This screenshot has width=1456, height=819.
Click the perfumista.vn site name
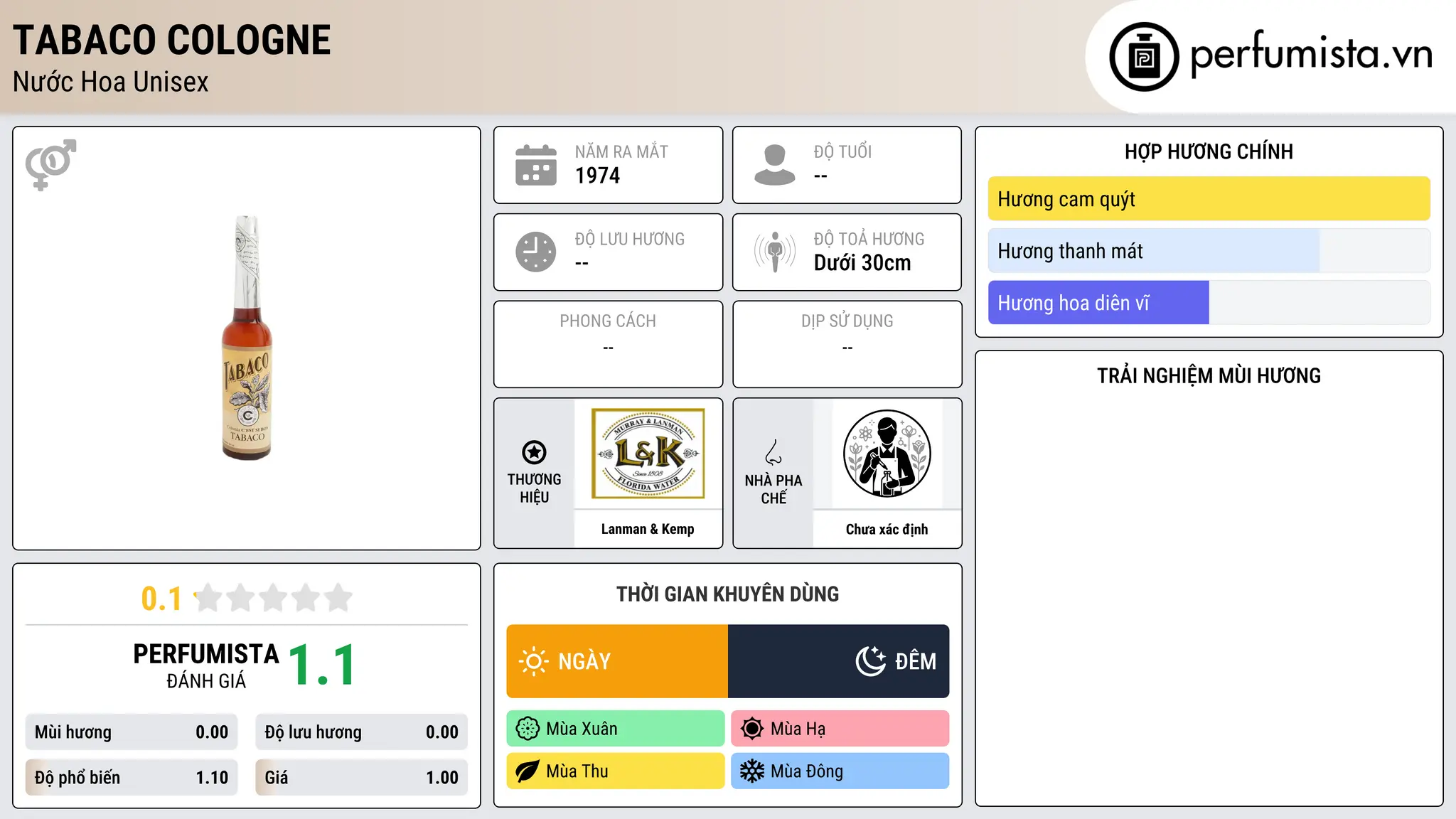[1312, 54]
